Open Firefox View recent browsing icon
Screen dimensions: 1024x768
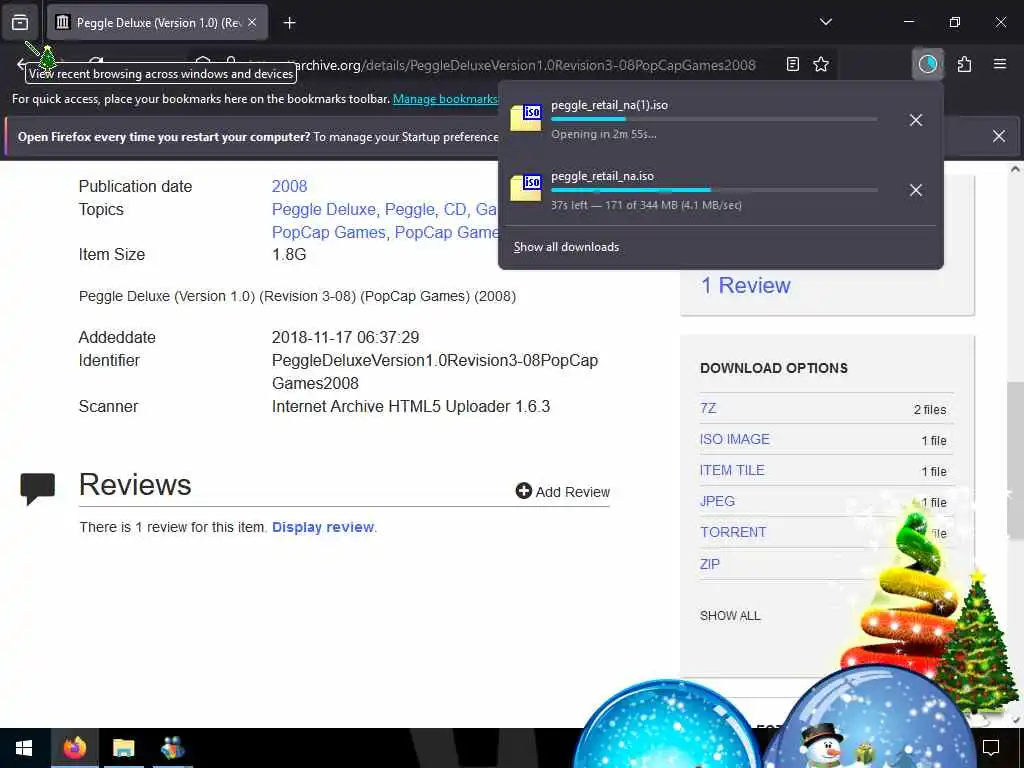[20, 23]
